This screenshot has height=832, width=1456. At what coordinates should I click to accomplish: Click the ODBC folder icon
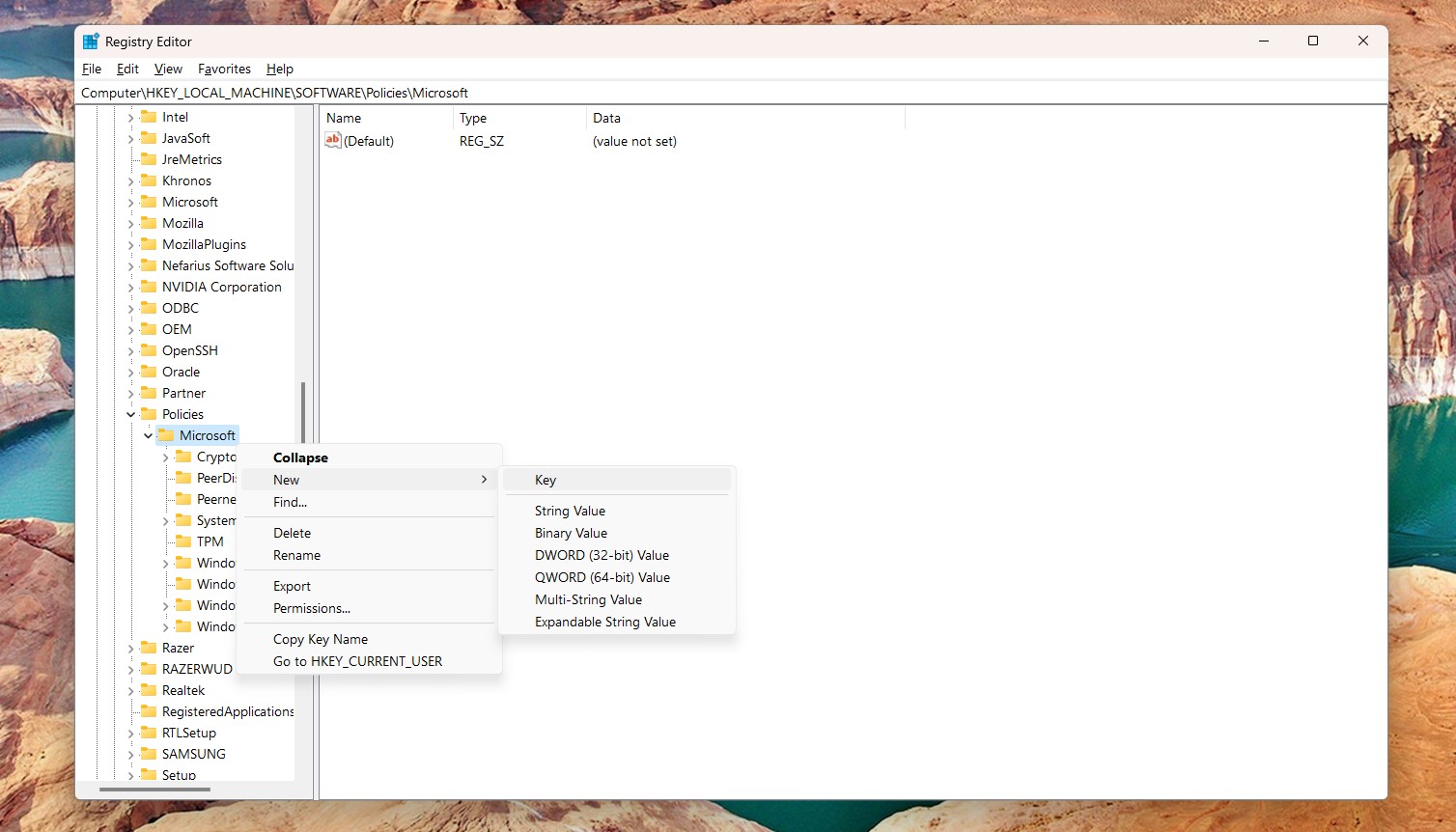point(149,308)
